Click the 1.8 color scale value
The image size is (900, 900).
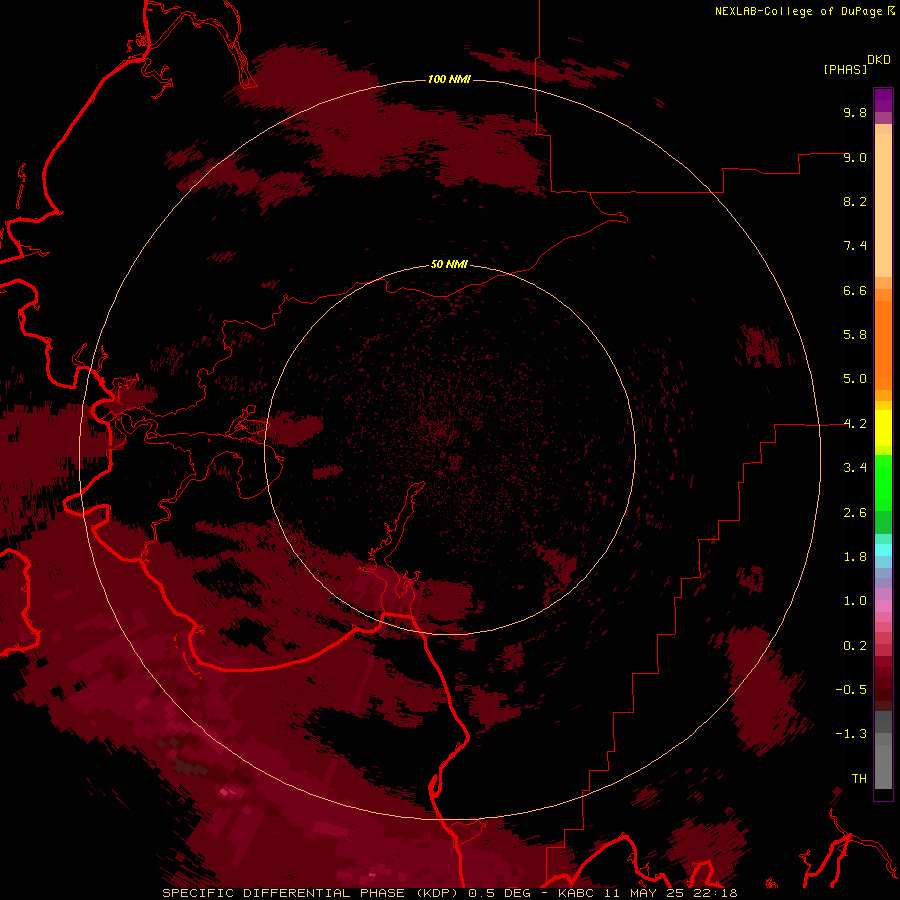[x=855, y=557]
